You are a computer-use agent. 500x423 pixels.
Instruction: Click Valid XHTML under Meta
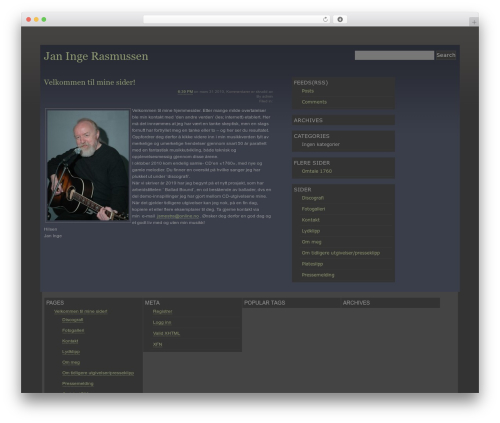pos(166,333)
